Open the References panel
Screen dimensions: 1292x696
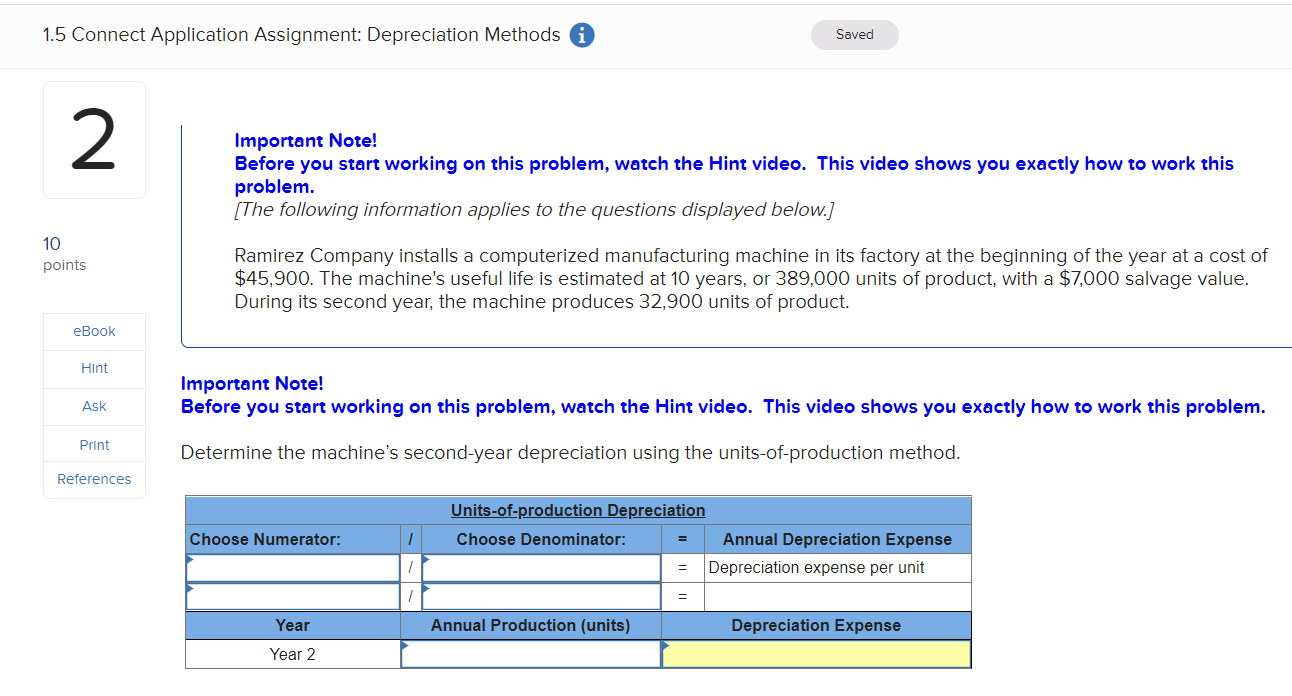tap(93, 479)
